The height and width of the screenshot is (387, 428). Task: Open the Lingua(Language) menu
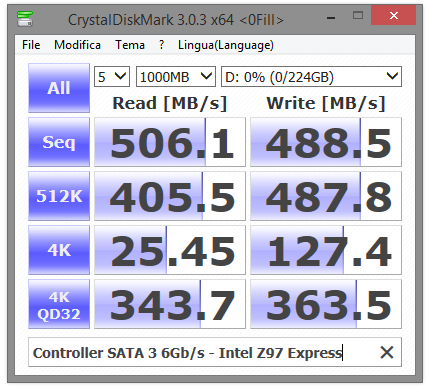pyautogui.click(x=226, y=45)
